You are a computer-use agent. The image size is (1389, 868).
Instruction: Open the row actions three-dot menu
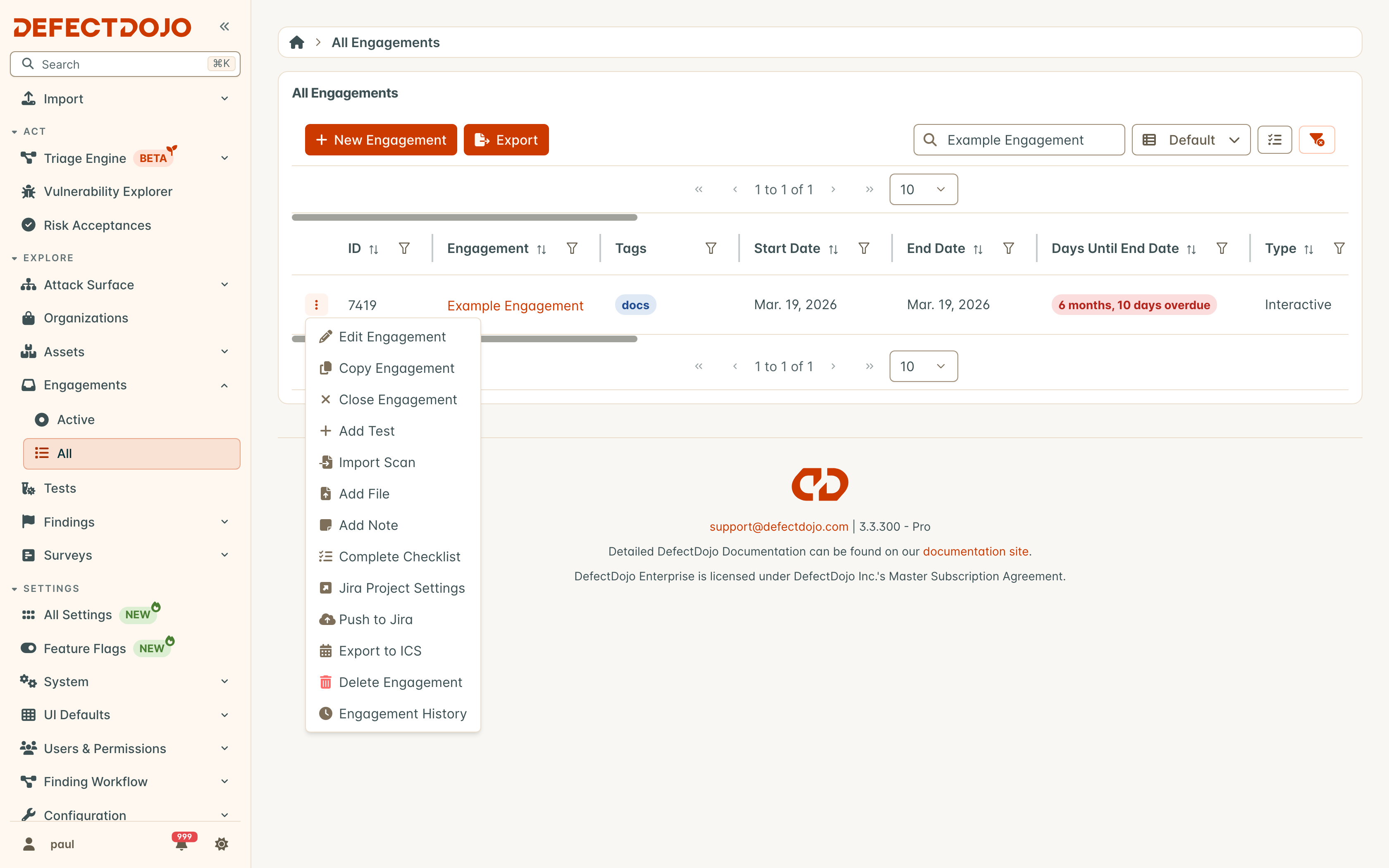(x=316, y=305)
